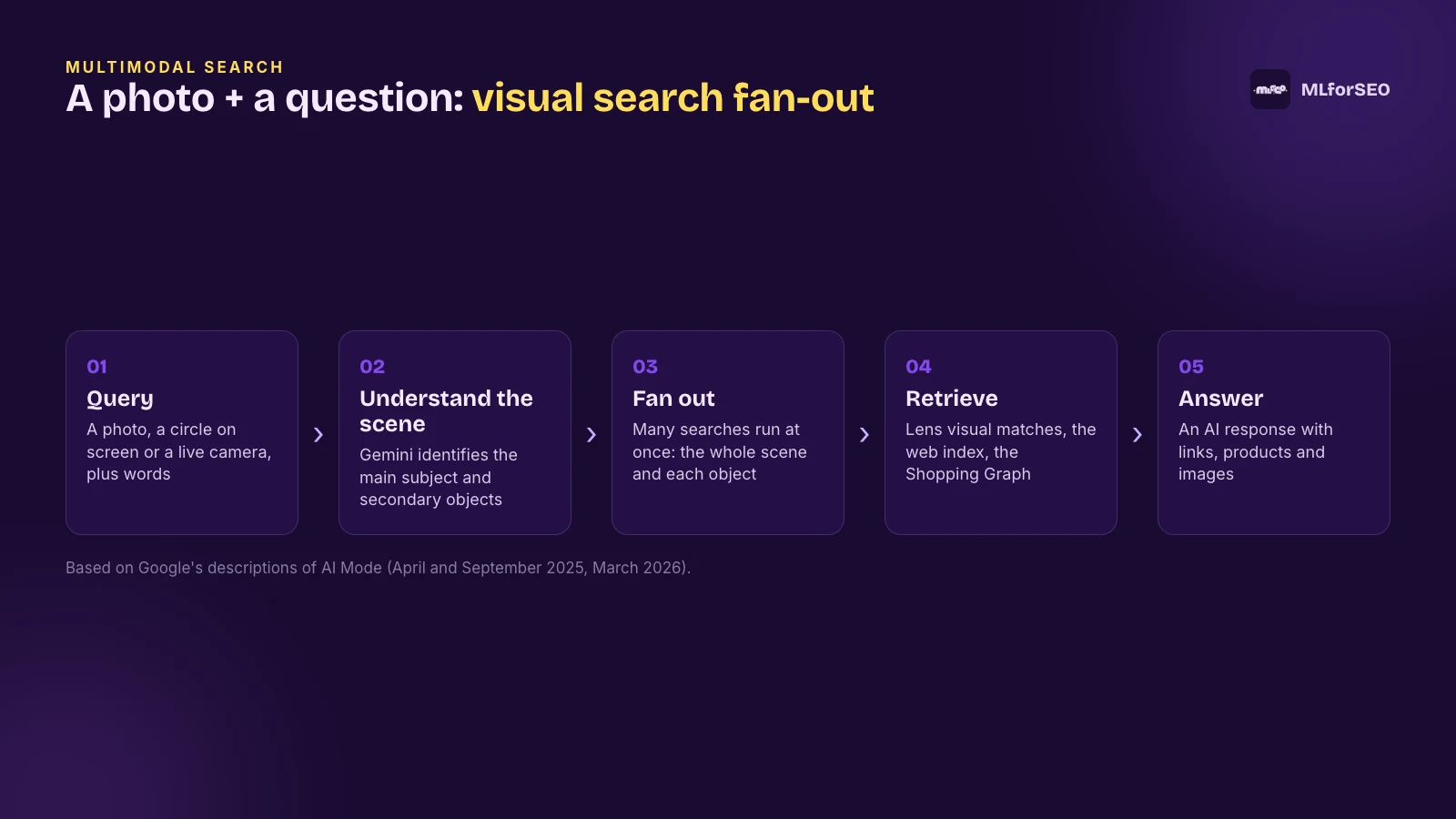Click the chevron between Retrieve and Answer

tap(1137, 435)
